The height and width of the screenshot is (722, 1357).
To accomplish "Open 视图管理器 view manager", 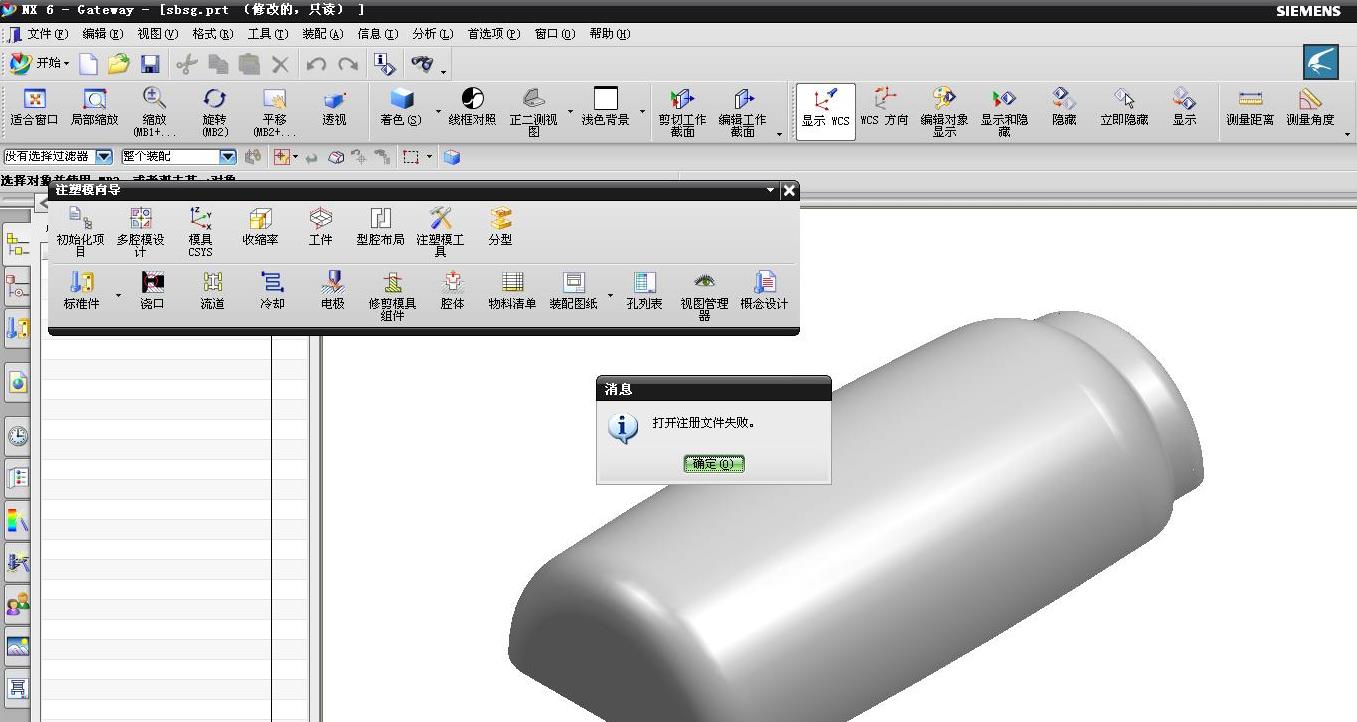I will [704, 295].
